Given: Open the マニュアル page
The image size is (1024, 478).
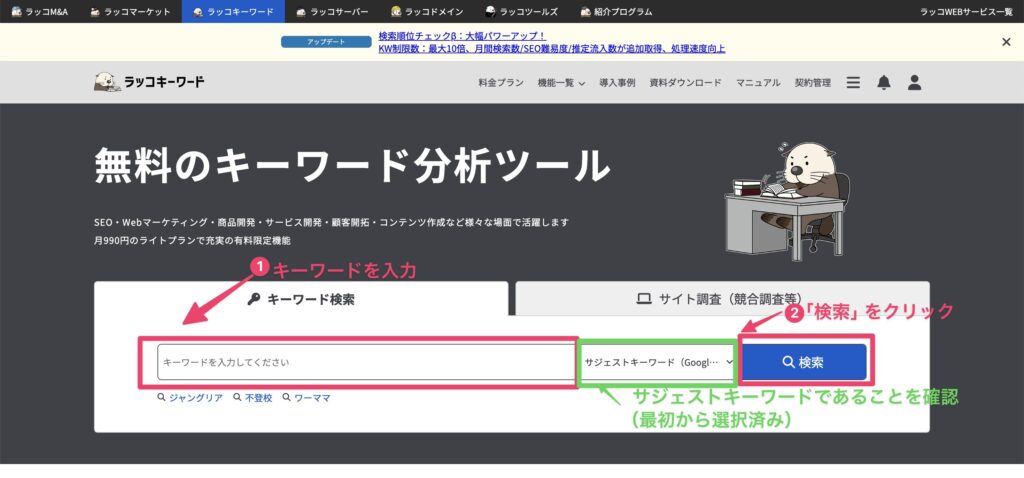Looking at the screenshot, I should [758, 83].
